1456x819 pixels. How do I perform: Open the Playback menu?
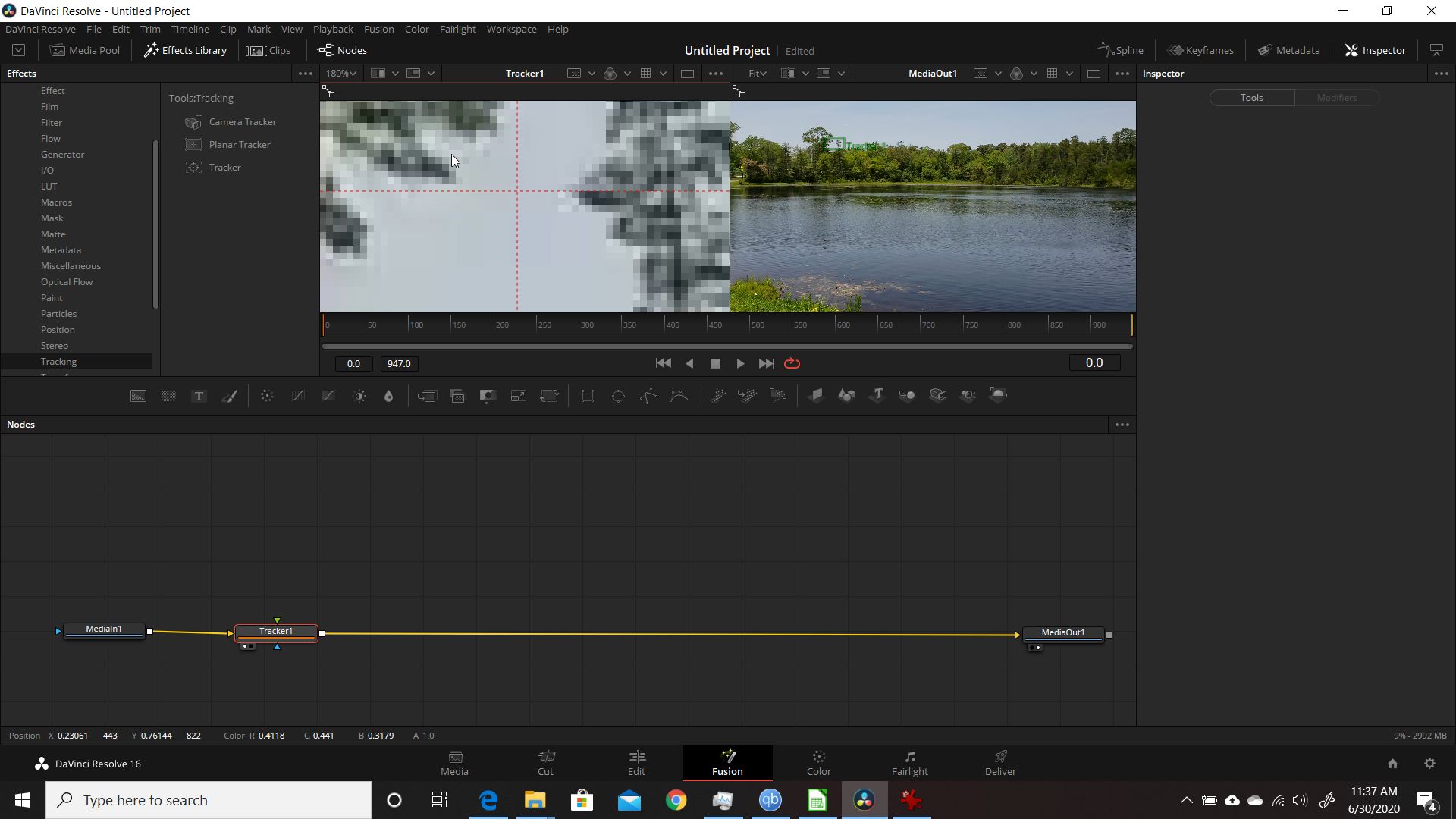333,29
